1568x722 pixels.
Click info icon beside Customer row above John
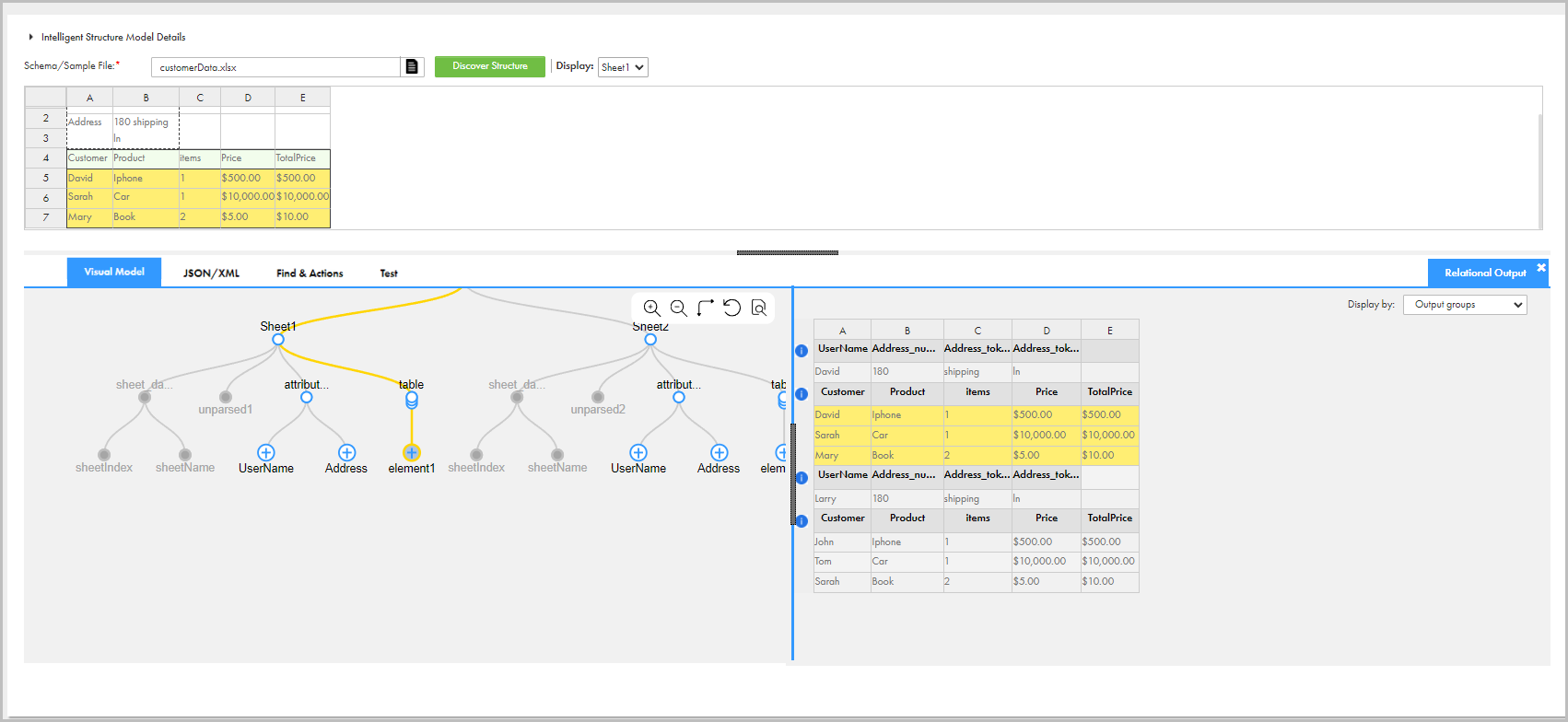pos(802,520)
